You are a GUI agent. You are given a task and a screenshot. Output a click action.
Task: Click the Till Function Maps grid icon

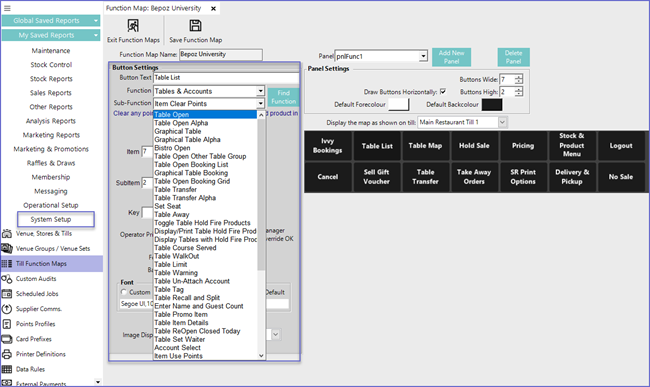pos(7,264)
